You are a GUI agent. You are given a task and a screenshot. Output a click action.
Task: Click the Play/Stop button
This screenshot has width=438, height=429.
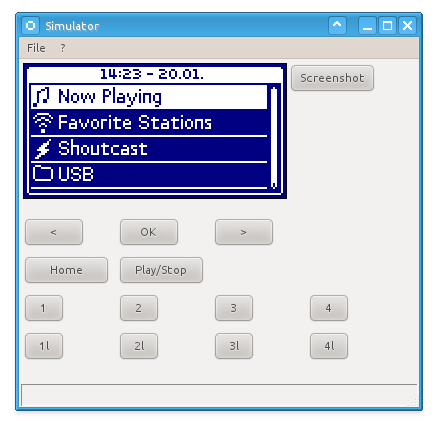point(161,270)
